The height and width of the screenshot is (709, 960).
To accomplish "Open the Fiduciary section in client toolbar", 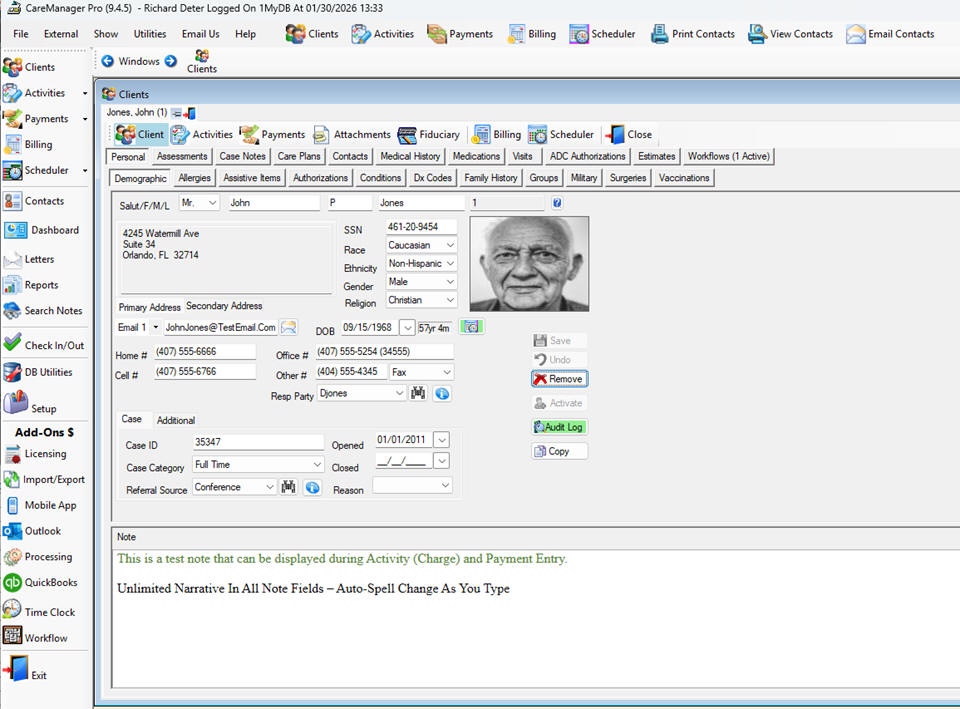I will (x=429, y=135).
